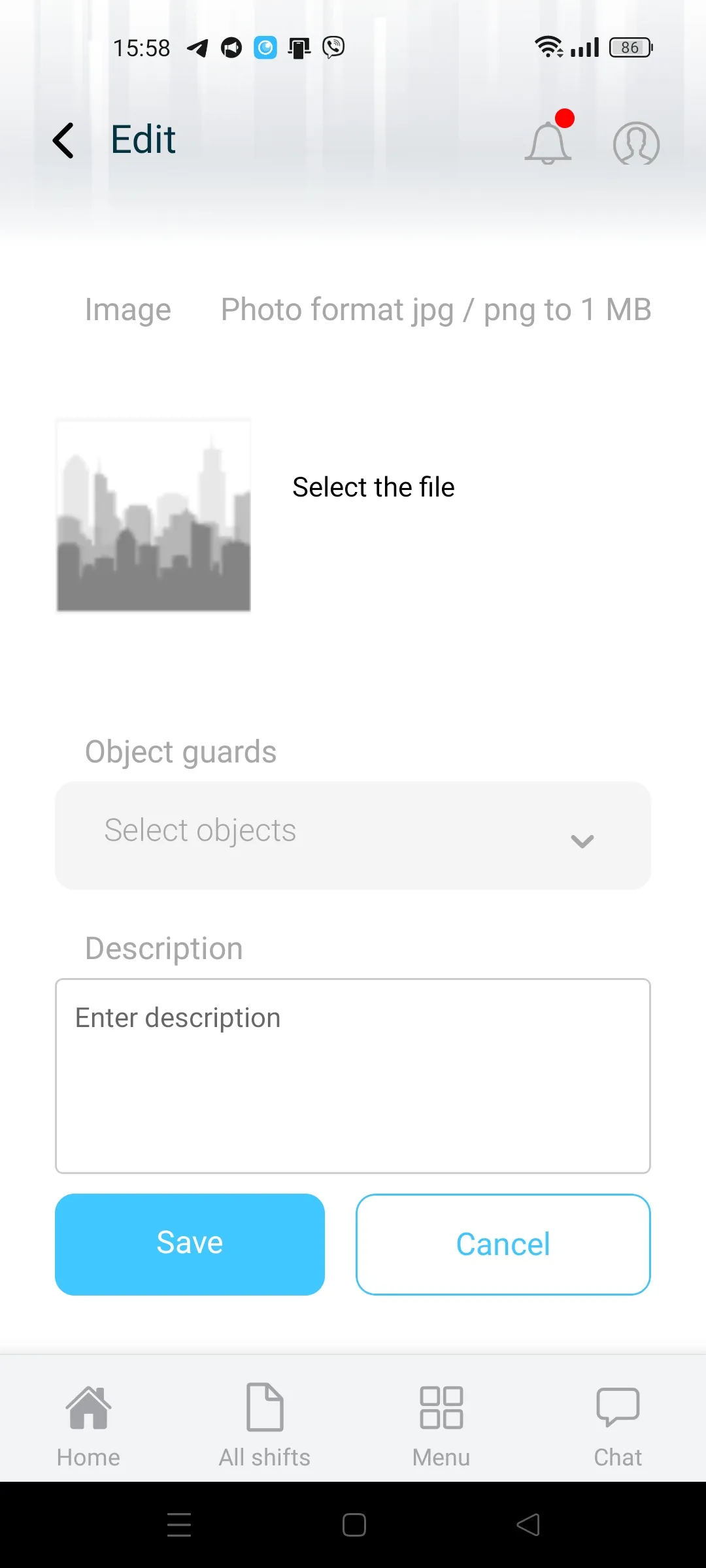Click Select the file link
This screenshot has width=706, height=1568.
(x=373, y=487)
